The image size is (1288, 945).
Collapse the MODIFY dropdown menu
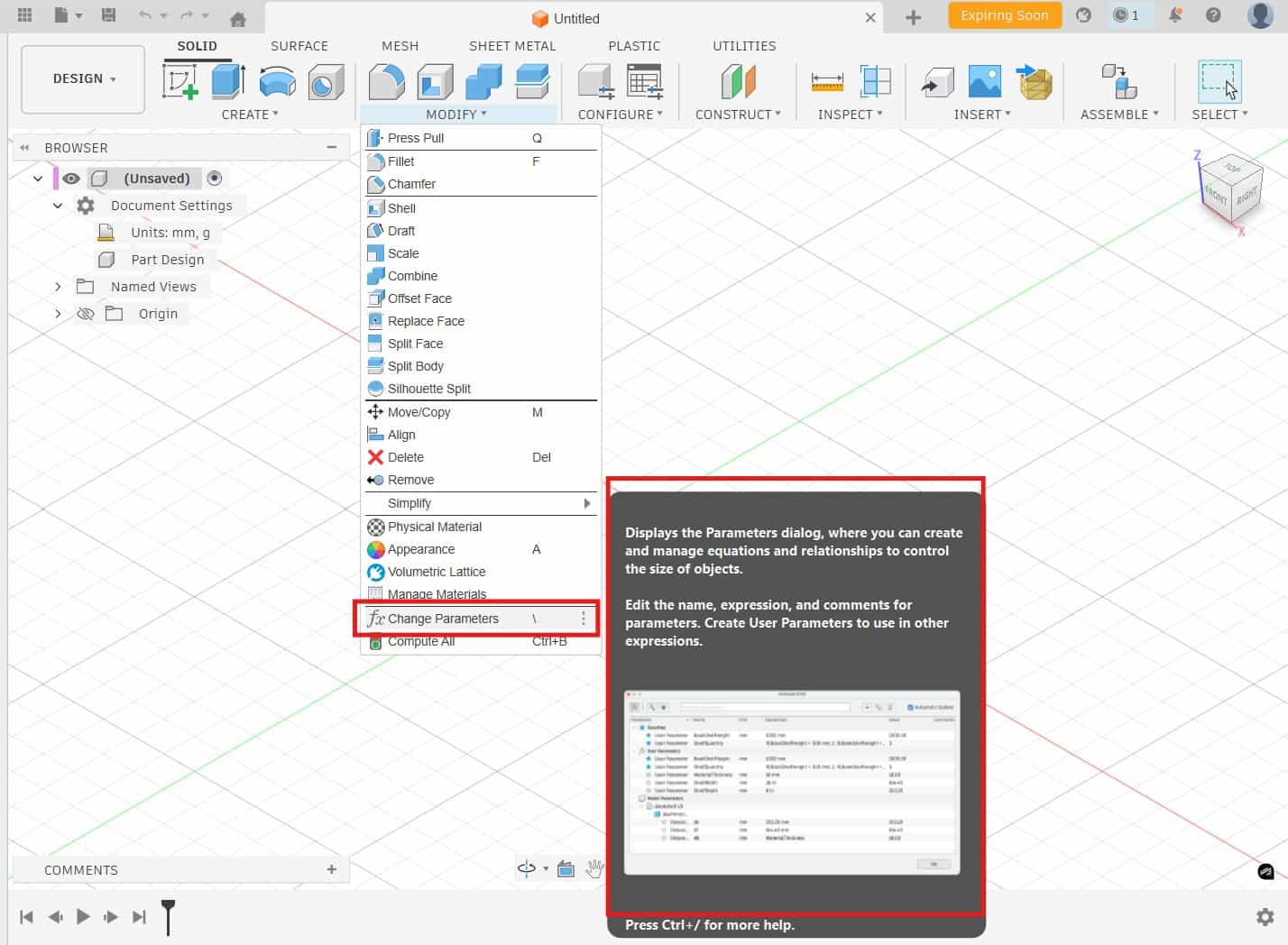(456, 115)
